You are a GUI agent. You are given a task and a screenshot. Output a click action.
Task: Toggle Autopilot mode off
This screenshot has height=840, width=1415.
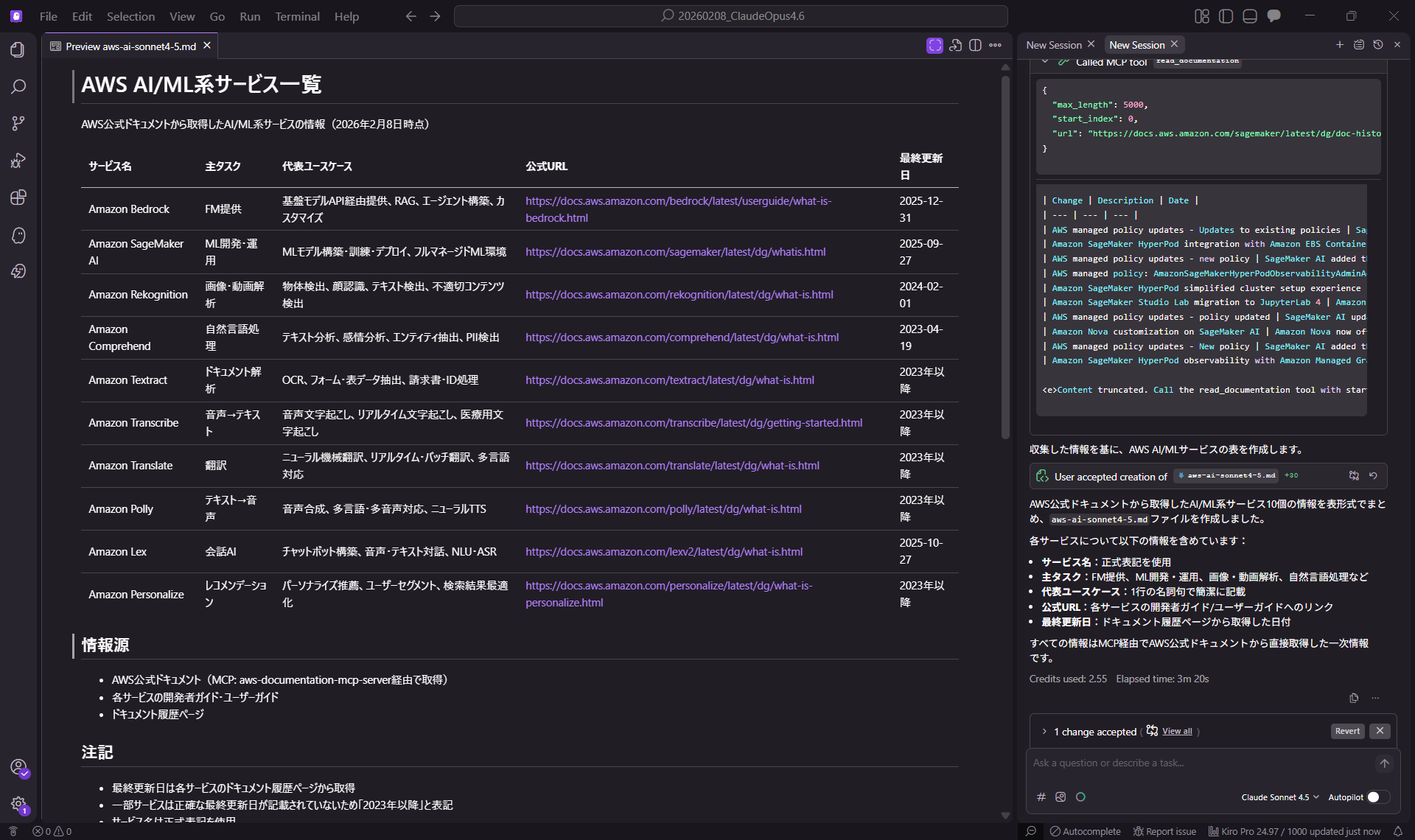[1375, 797]
